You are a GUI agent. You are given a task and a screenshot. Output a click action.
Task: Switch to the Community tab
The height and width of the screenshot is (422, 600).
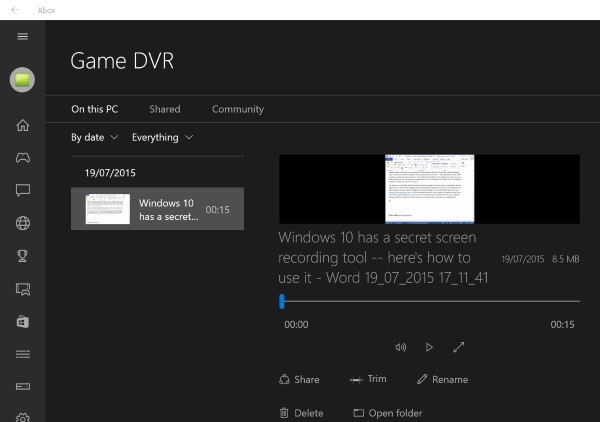coord(238,109)
